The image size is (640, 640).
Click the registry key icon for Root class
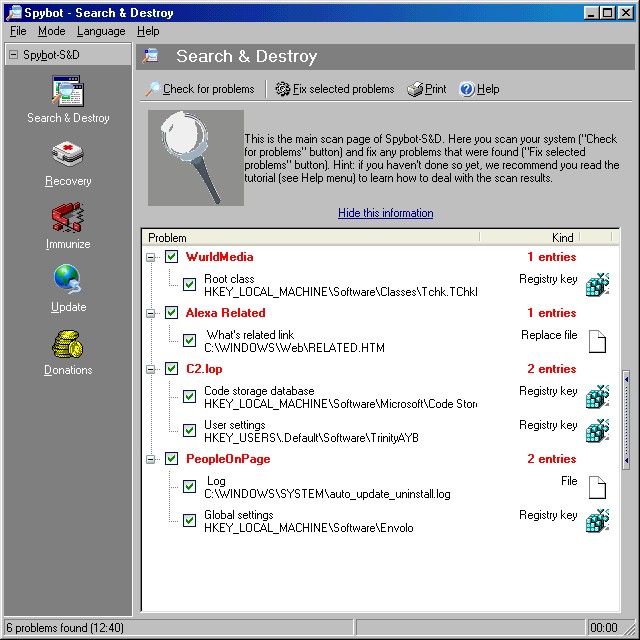(597, 284)
